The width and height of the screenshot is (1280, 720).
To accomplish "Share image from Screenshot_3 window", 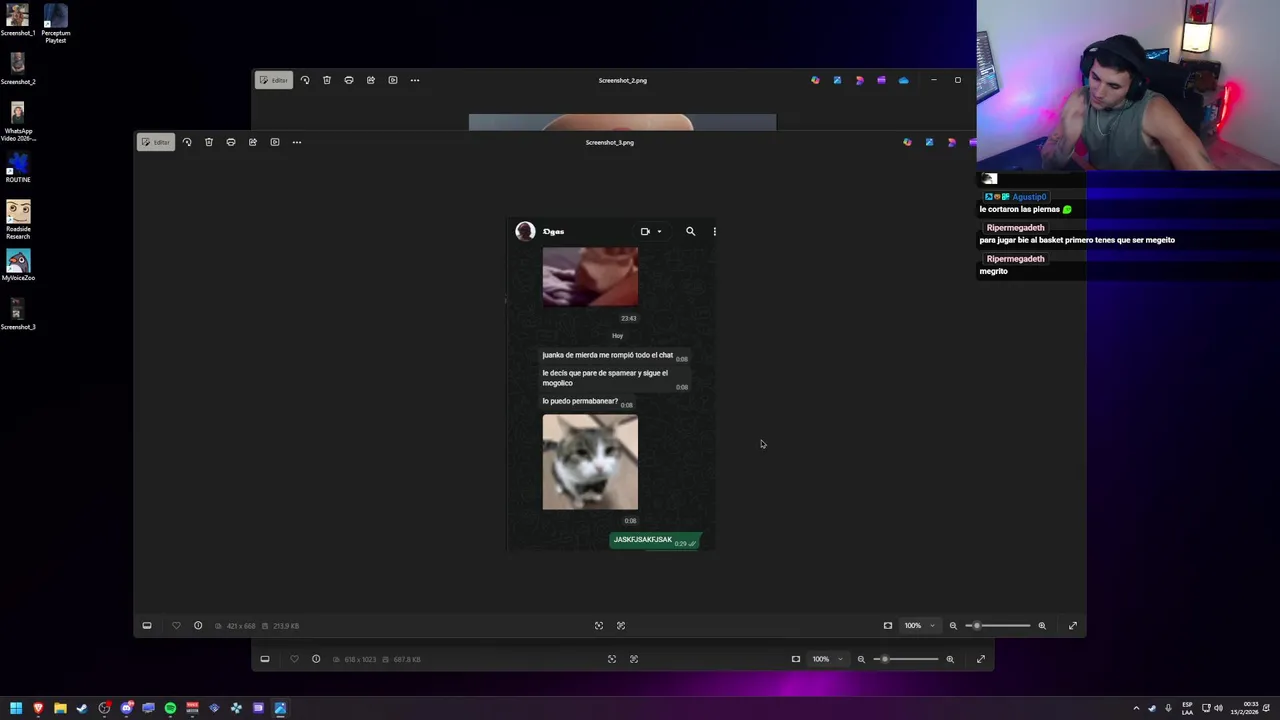I will [x=253, y=142].
